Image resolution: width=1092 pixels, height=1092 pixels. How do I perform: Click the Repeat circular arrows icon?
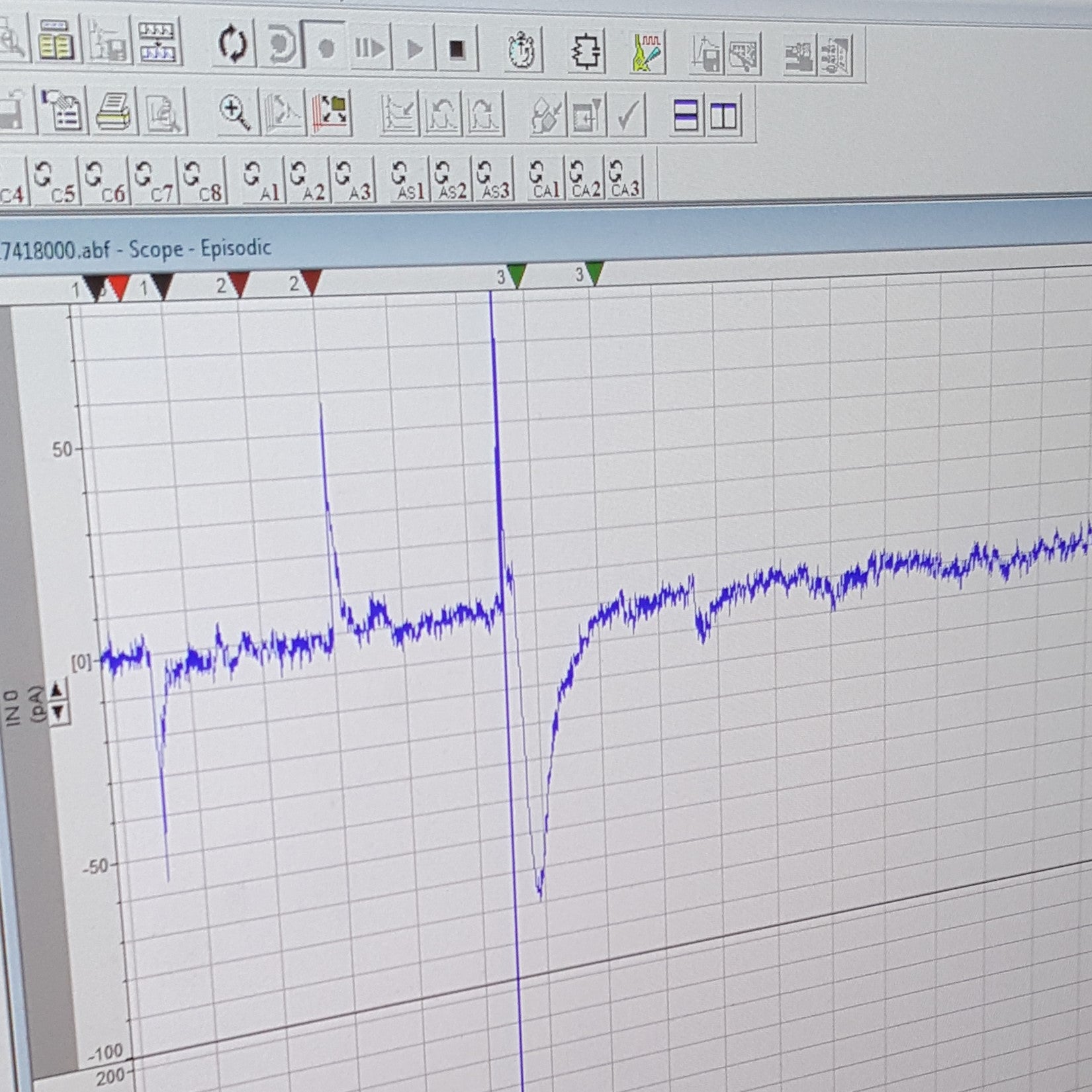coord(233,45)
